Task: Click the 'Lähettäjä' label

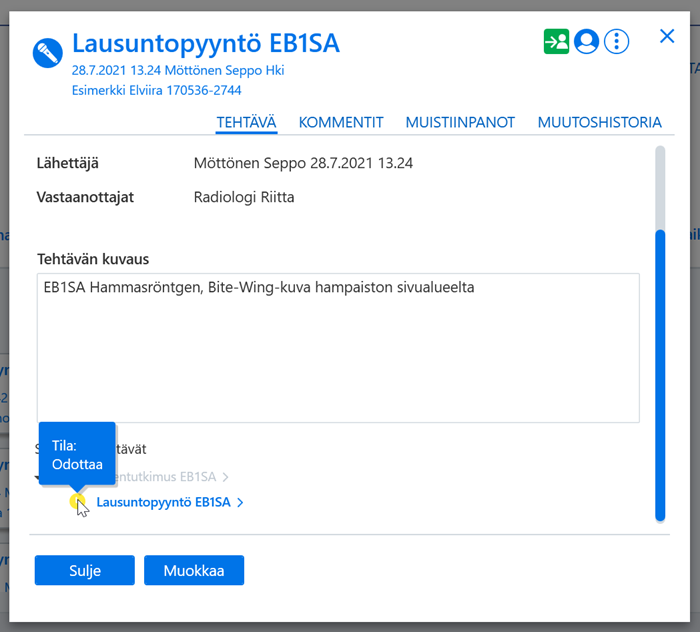Action: click(x=67, y=163)
